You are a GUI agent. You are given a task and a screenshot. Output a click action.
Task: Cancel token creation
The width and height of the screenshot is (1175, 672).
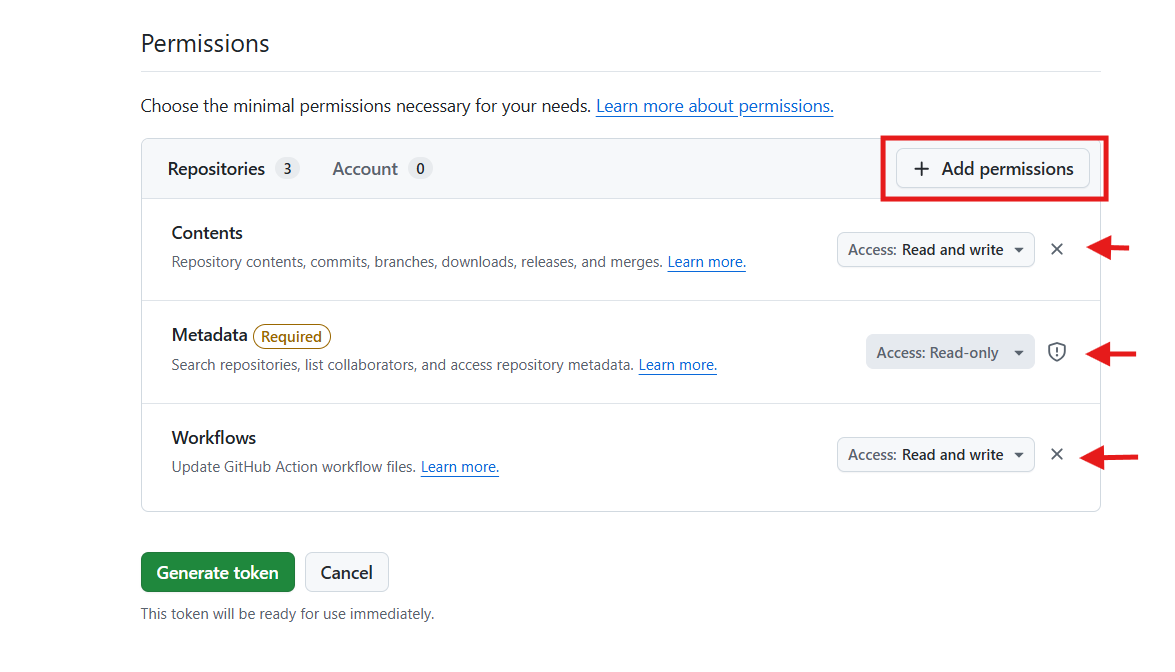pyautogui.click(x=346, y=572)
